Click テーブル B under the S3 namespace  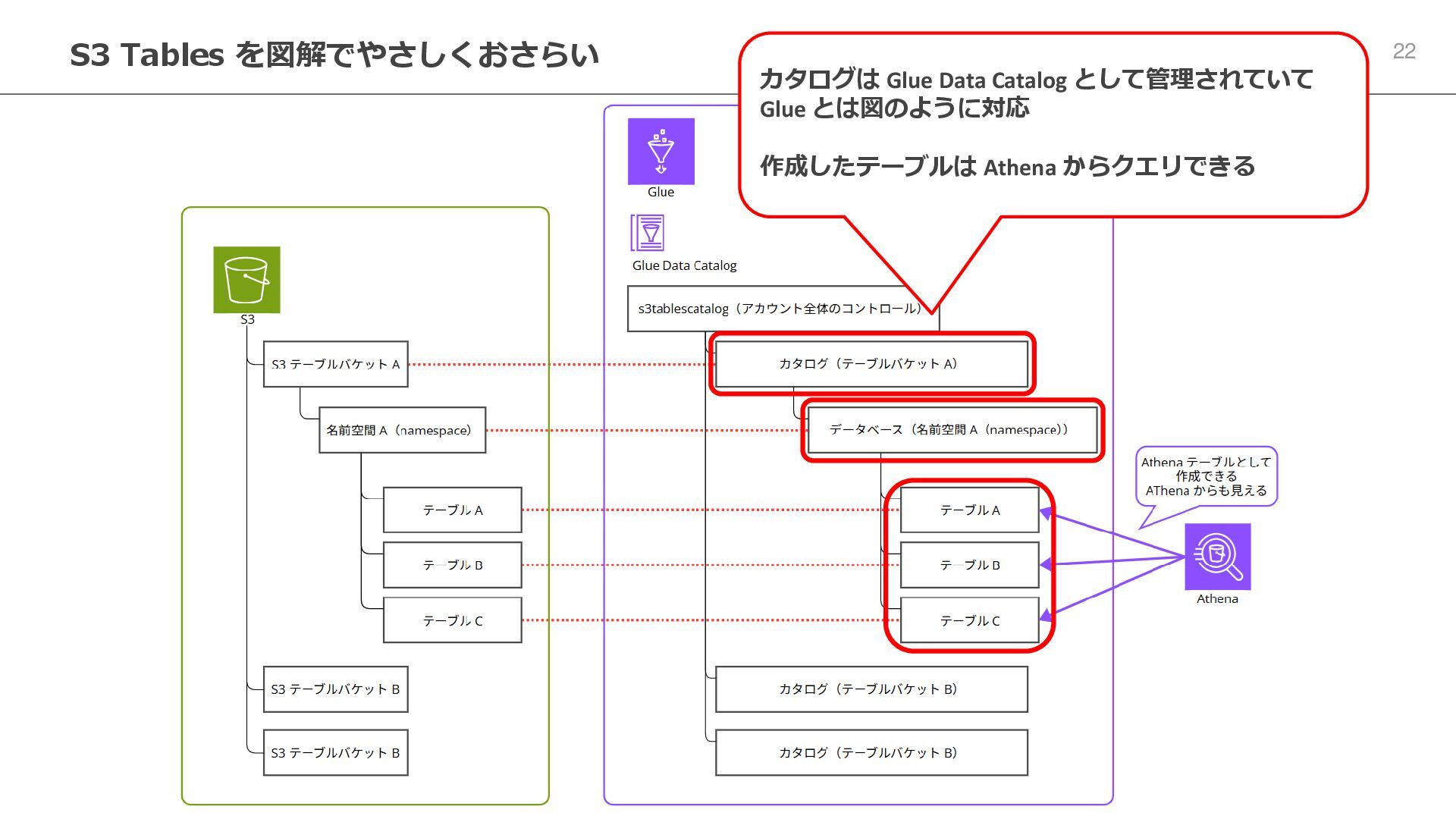(x=452, y=565)
